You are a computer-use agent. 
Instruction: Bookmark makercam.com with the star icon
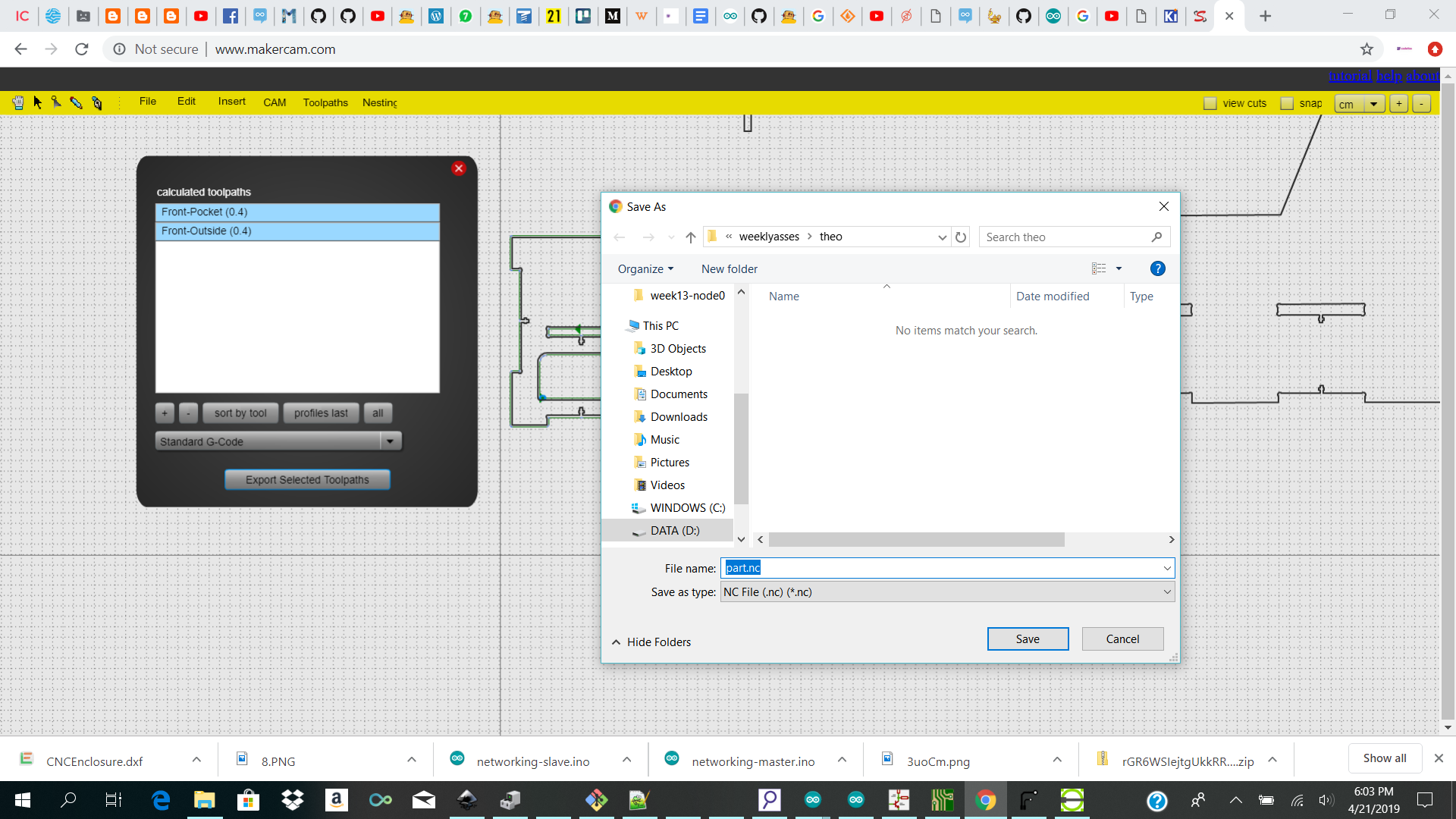(x=1367, y=49)
